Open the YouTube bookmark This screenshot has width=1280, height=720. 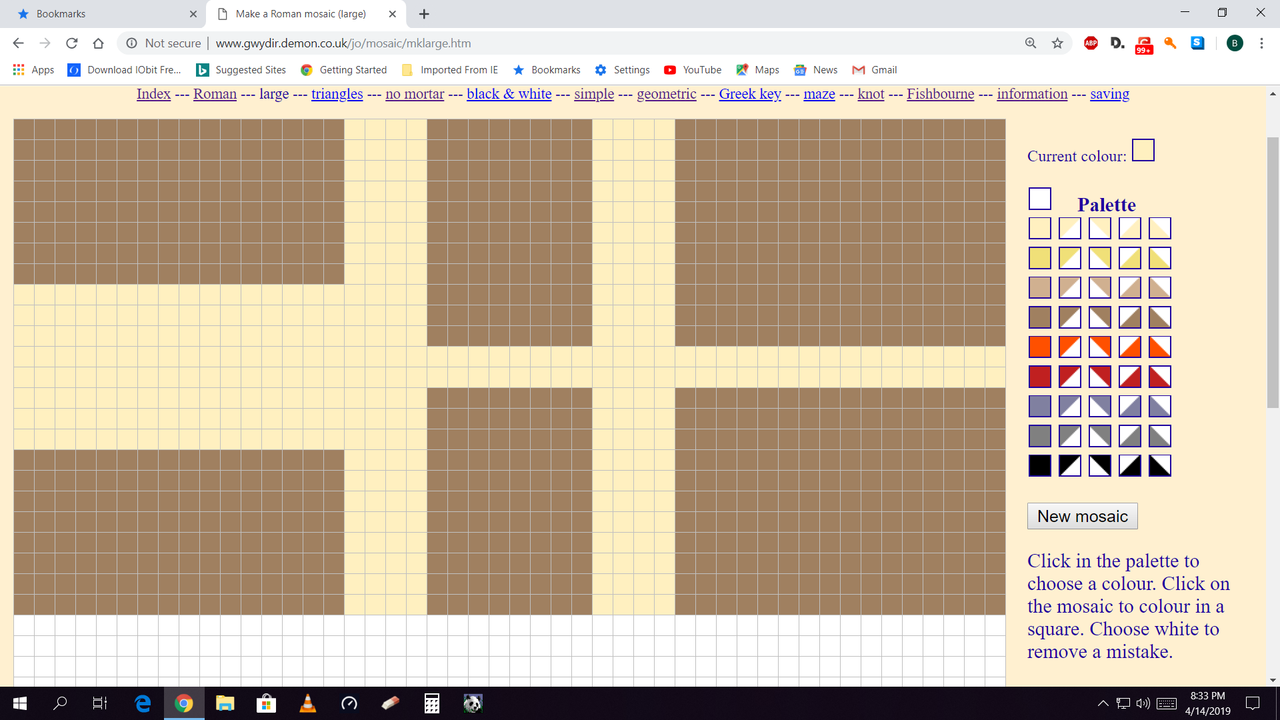click(692, 70)
